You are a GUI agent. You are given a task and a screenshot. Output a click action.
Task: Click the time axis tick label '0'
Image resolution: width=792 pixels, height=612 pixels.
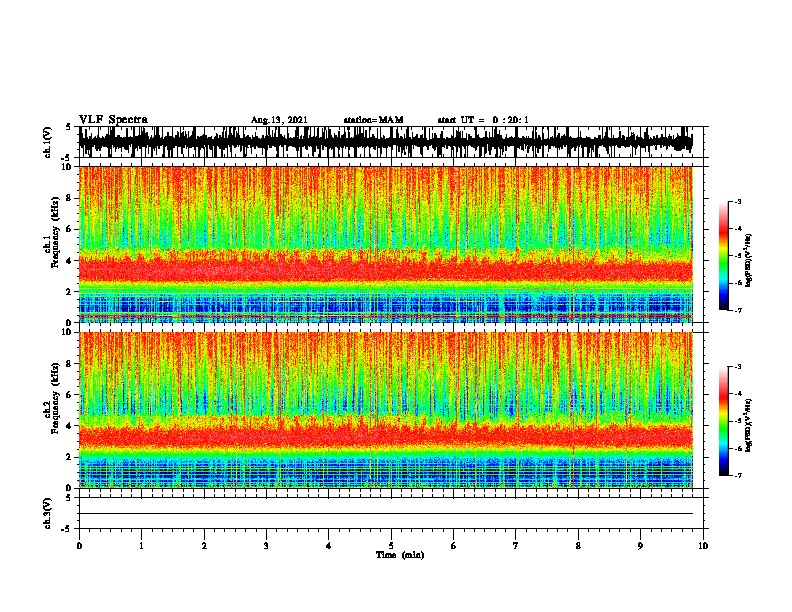79,546
